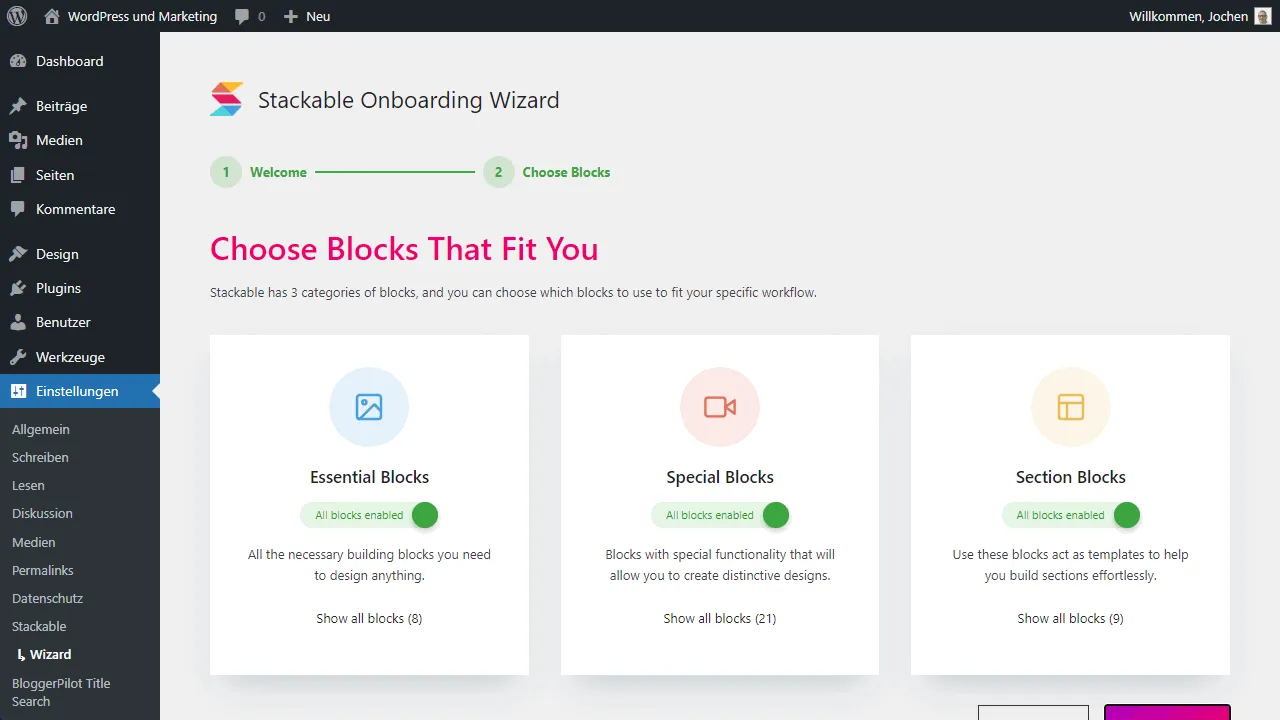This screenshot has height=720, width=1280.
Task: Switch off the Section Blocks toggle
Action: 1071,515
